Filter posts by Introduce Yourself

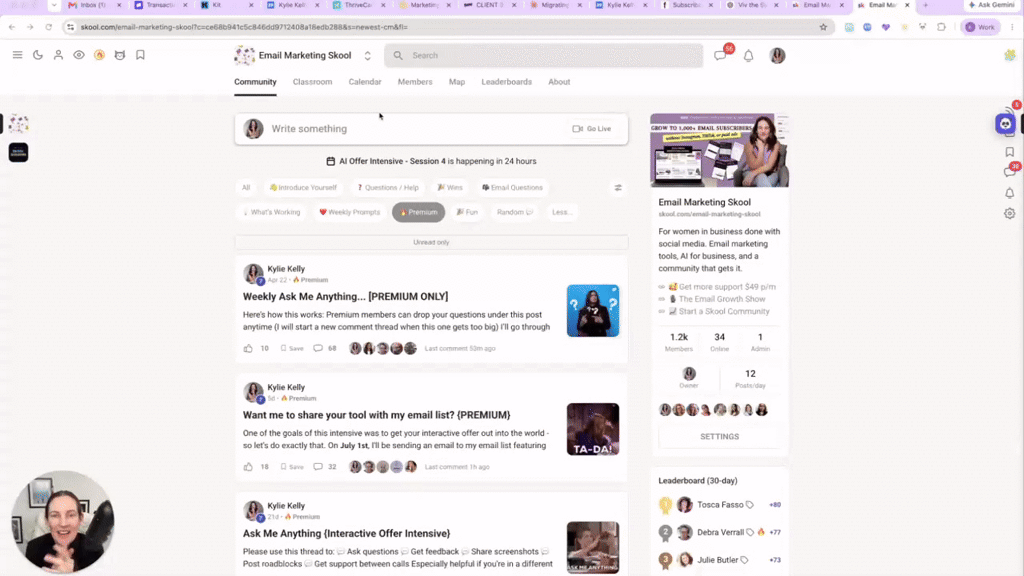click(303, 187)
